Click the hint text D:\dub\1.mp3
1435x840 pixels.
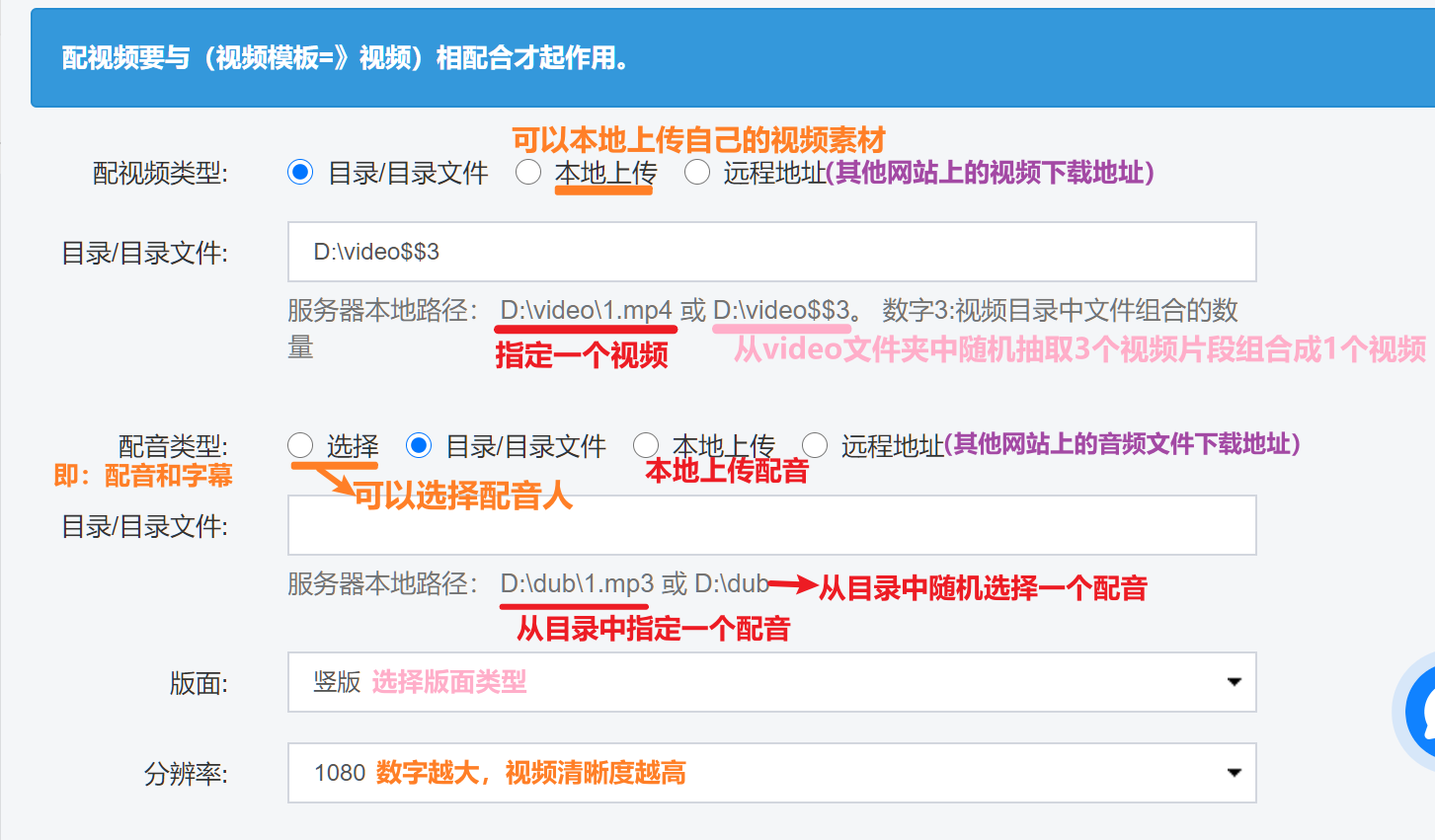tap(577, 583)
